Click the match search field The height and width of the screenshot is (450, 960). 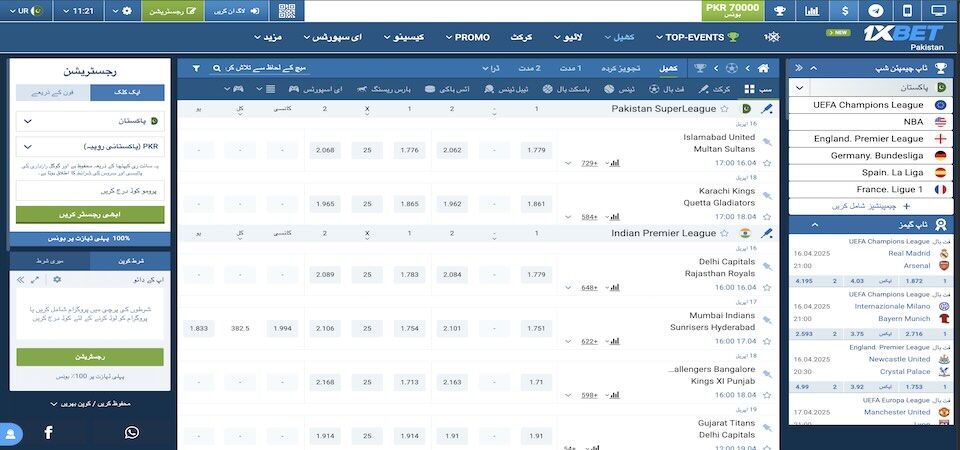(x=259, y=69)
